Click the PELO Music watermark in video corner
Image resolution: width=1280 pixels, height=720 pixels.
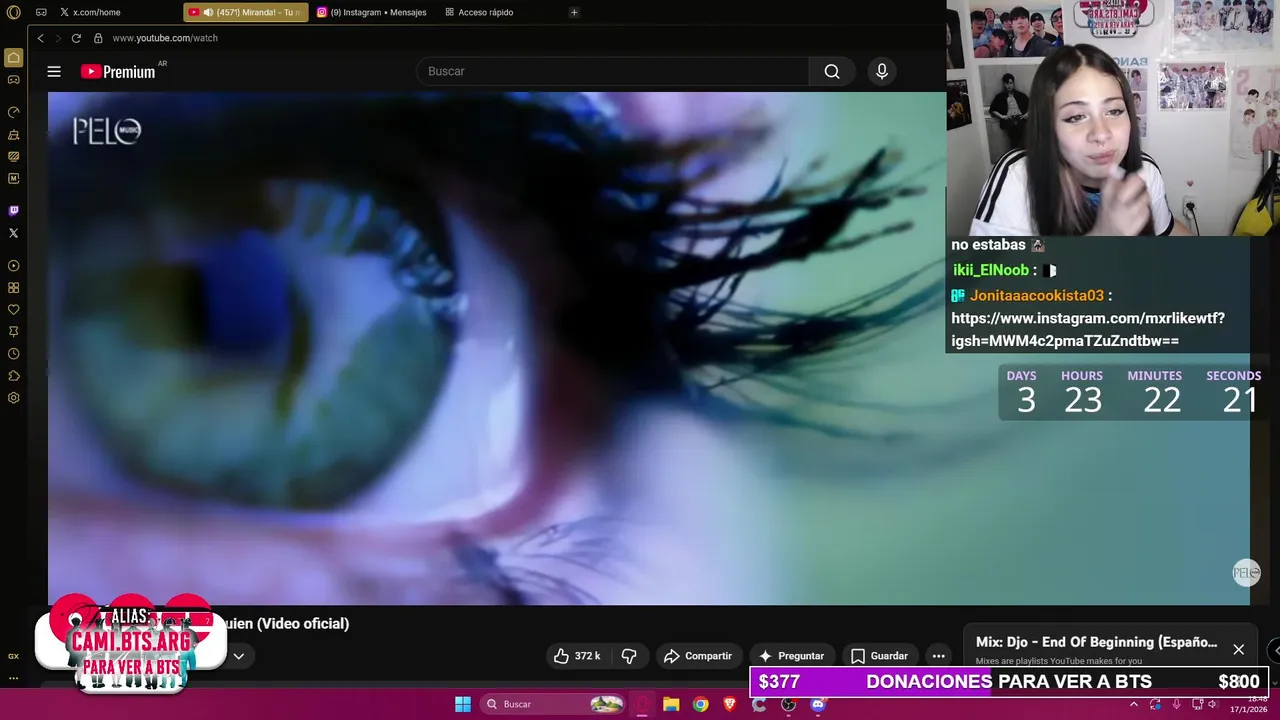click(x=1246, y=573)
